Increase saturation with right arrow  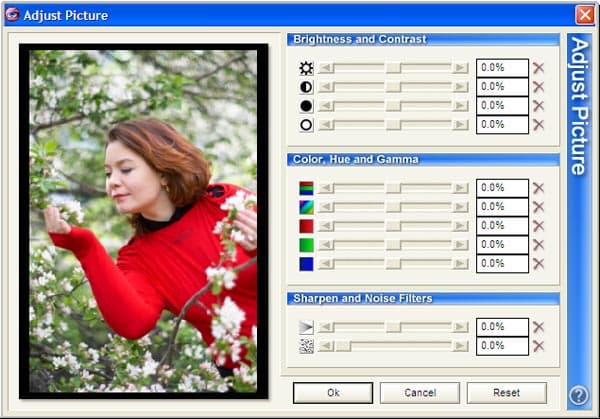[460, 188]
